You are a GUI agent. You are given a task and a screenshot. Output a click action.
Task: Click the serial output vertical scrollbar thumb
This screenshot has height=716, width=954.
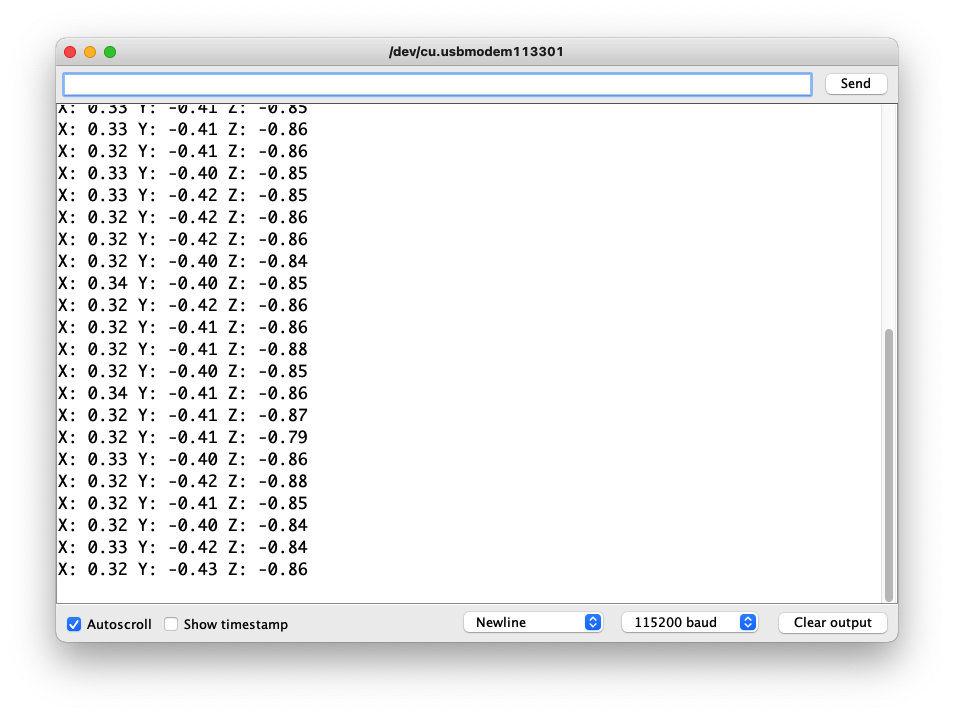[x=889, y=465]
